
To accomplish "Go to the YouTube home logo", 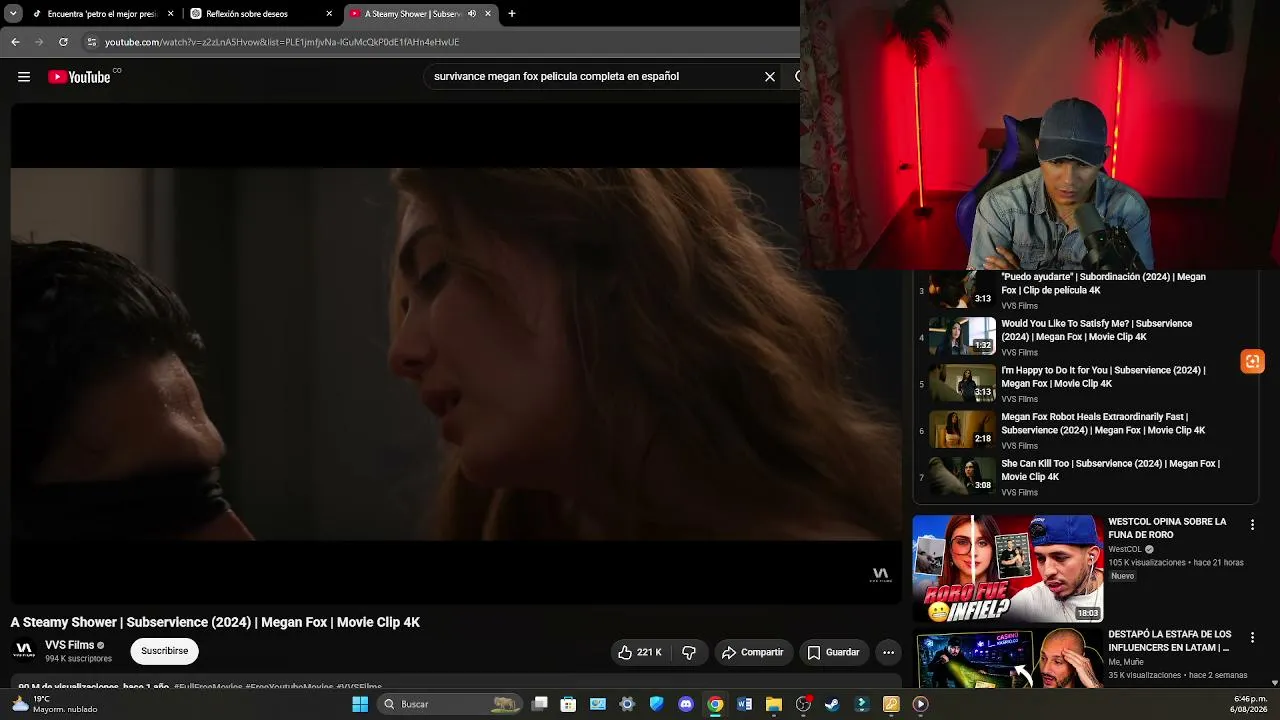I will 80,77.
